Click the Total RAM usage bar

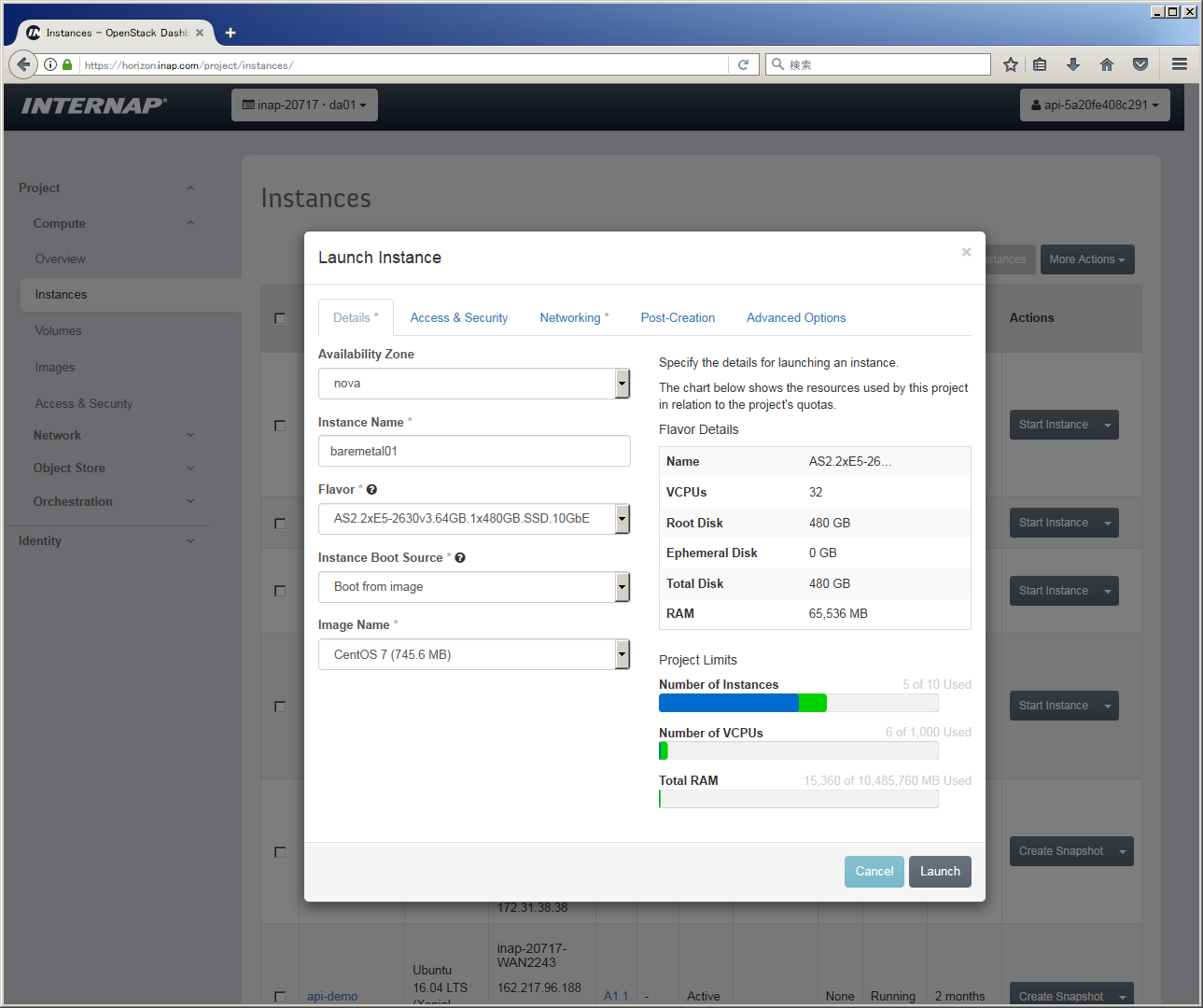click(799, 799)
